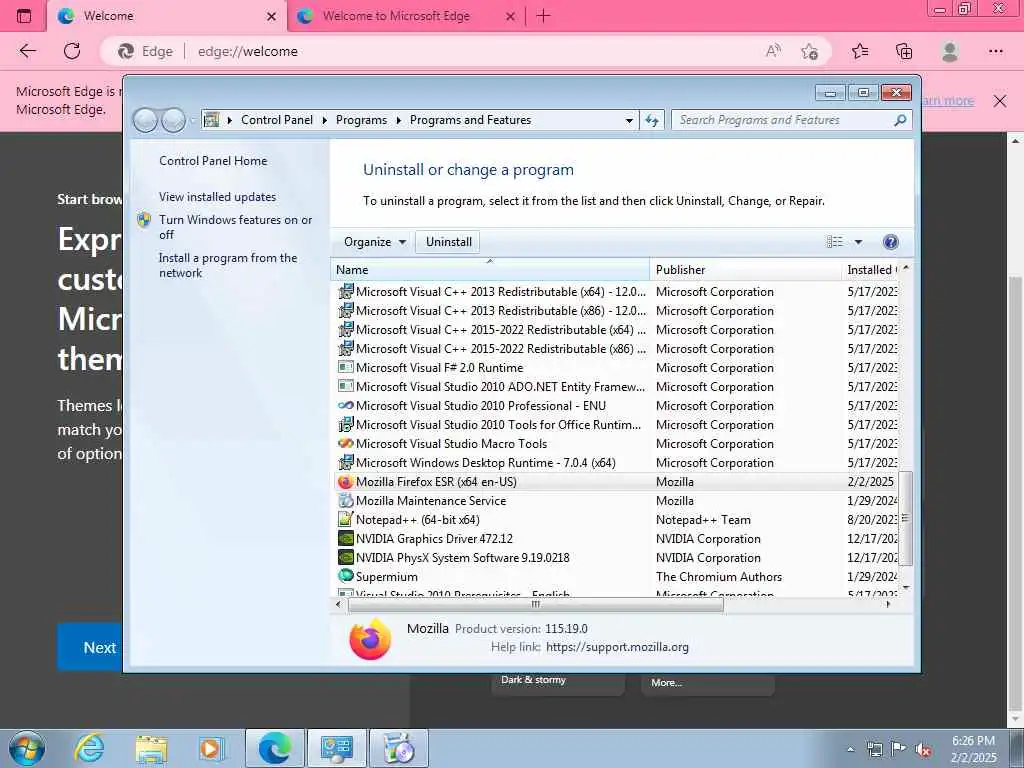The width and height of the screenshot is (1024, 768).
Task: Click the Edge refresh icon
Action: coord(72,51)
